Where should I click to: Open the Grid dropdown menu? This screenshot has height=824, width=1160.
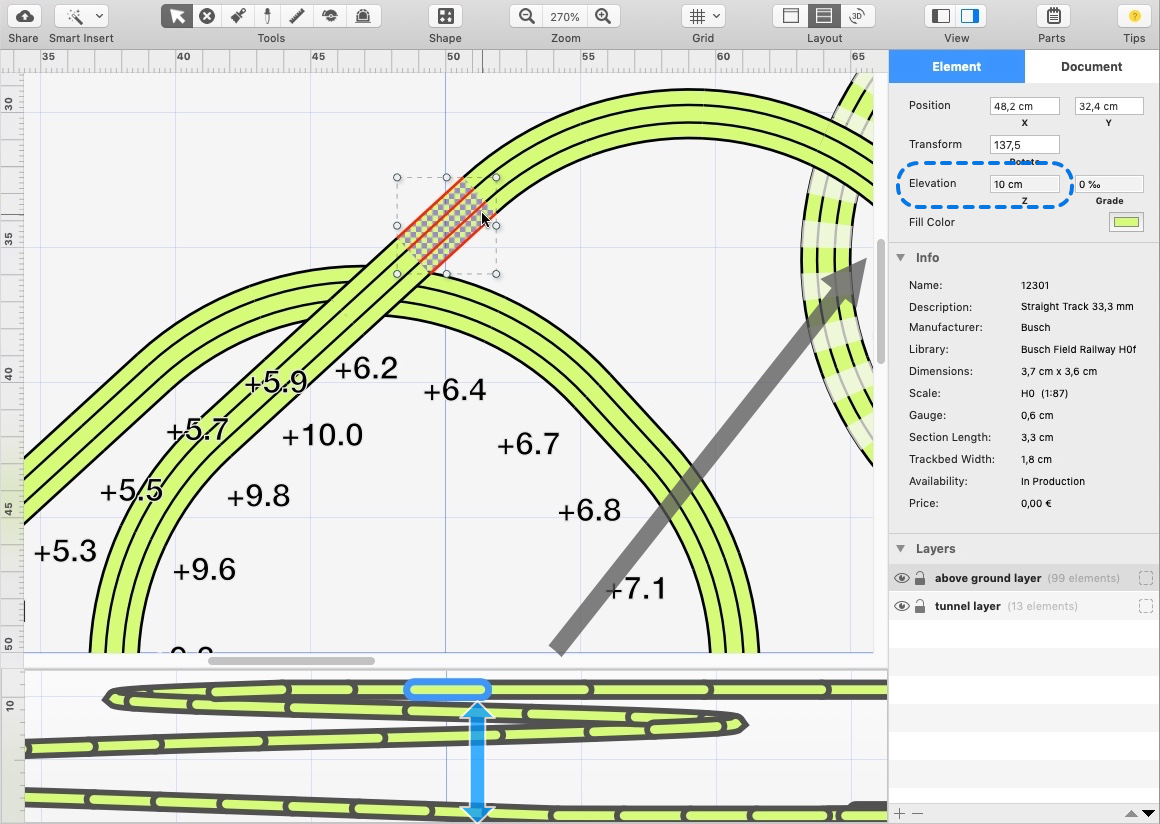point(703,16)
